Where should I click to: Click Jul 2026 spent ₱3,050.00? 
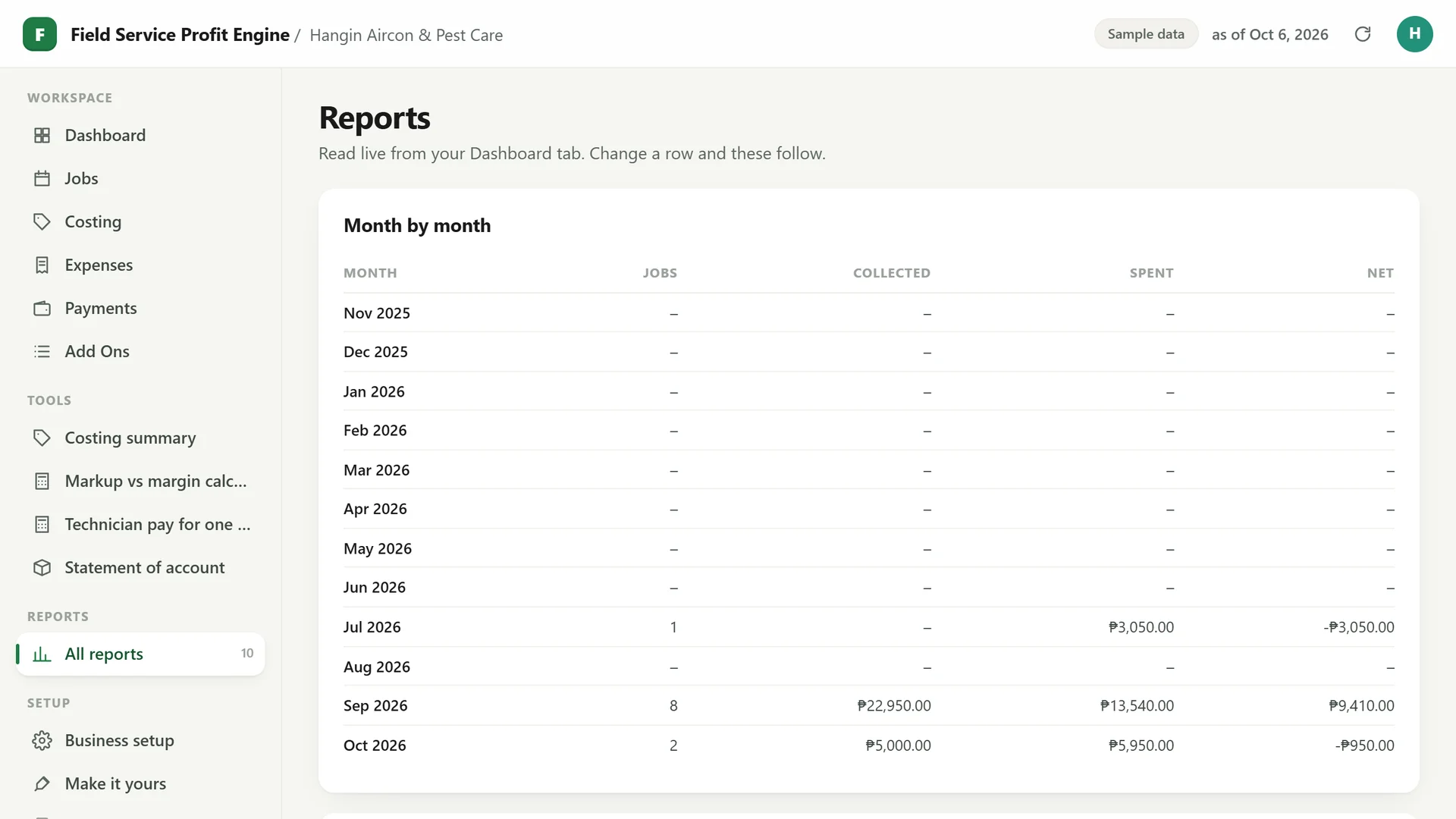[1141, 627]
